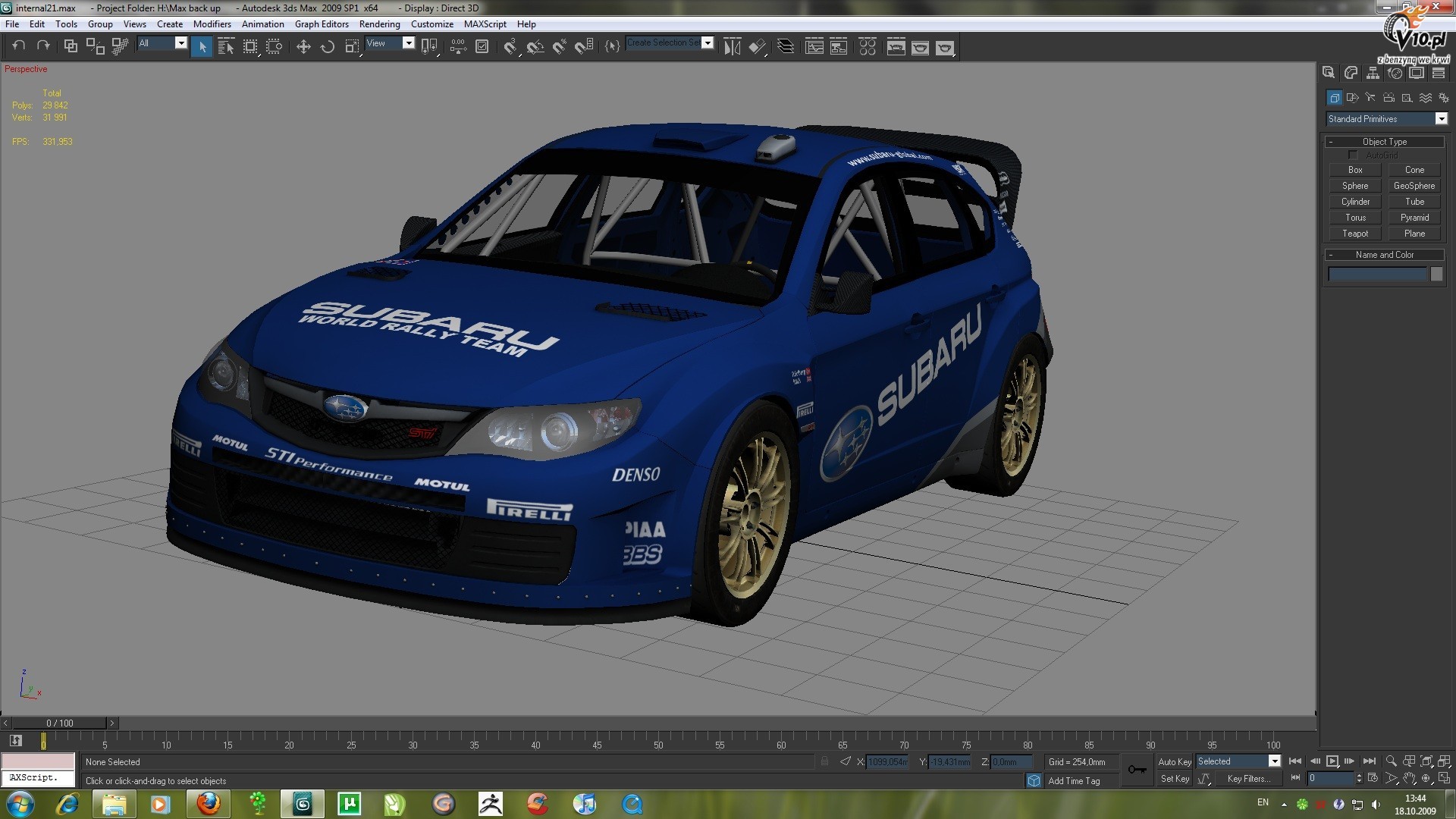Toggle Snaps (3D) on main toolbar

[510, 47]
